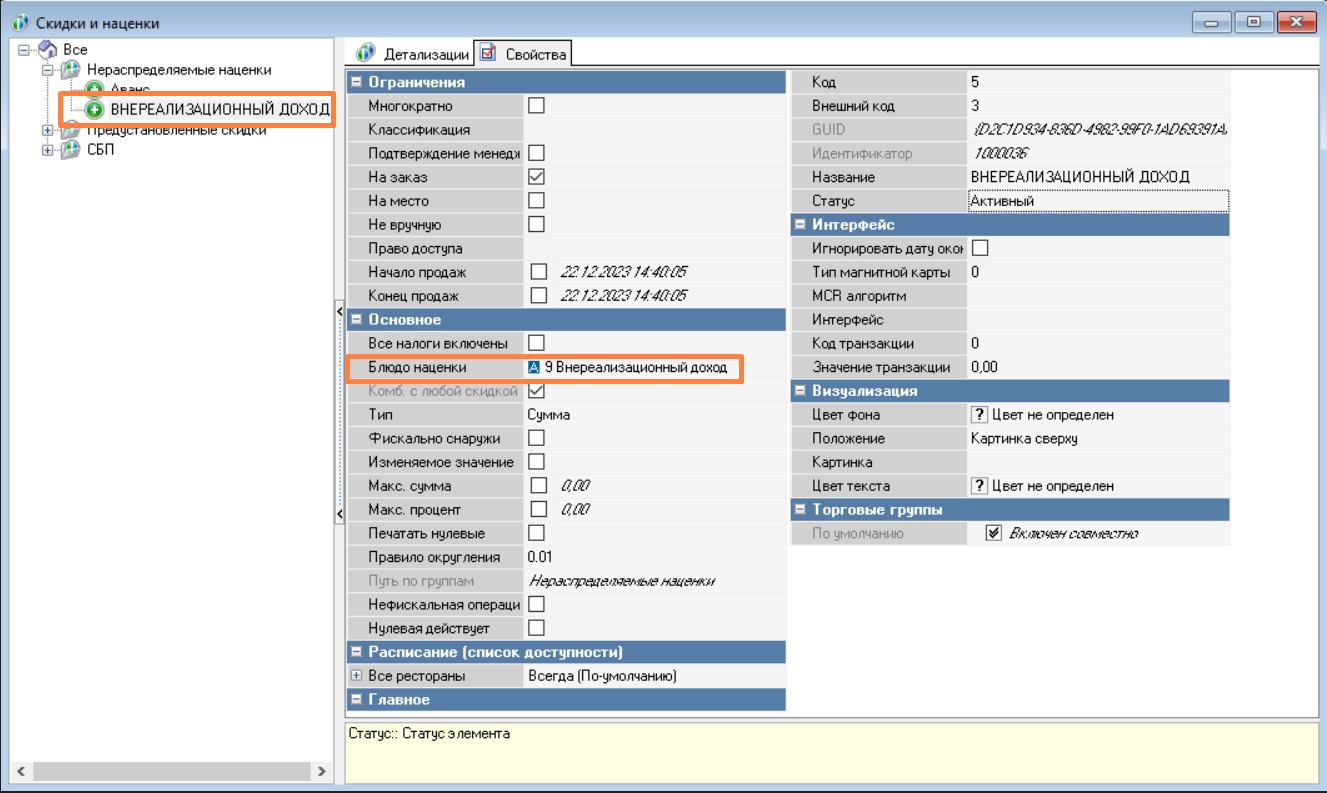Expand the Все рестораны schedule row

coord(355,676)
